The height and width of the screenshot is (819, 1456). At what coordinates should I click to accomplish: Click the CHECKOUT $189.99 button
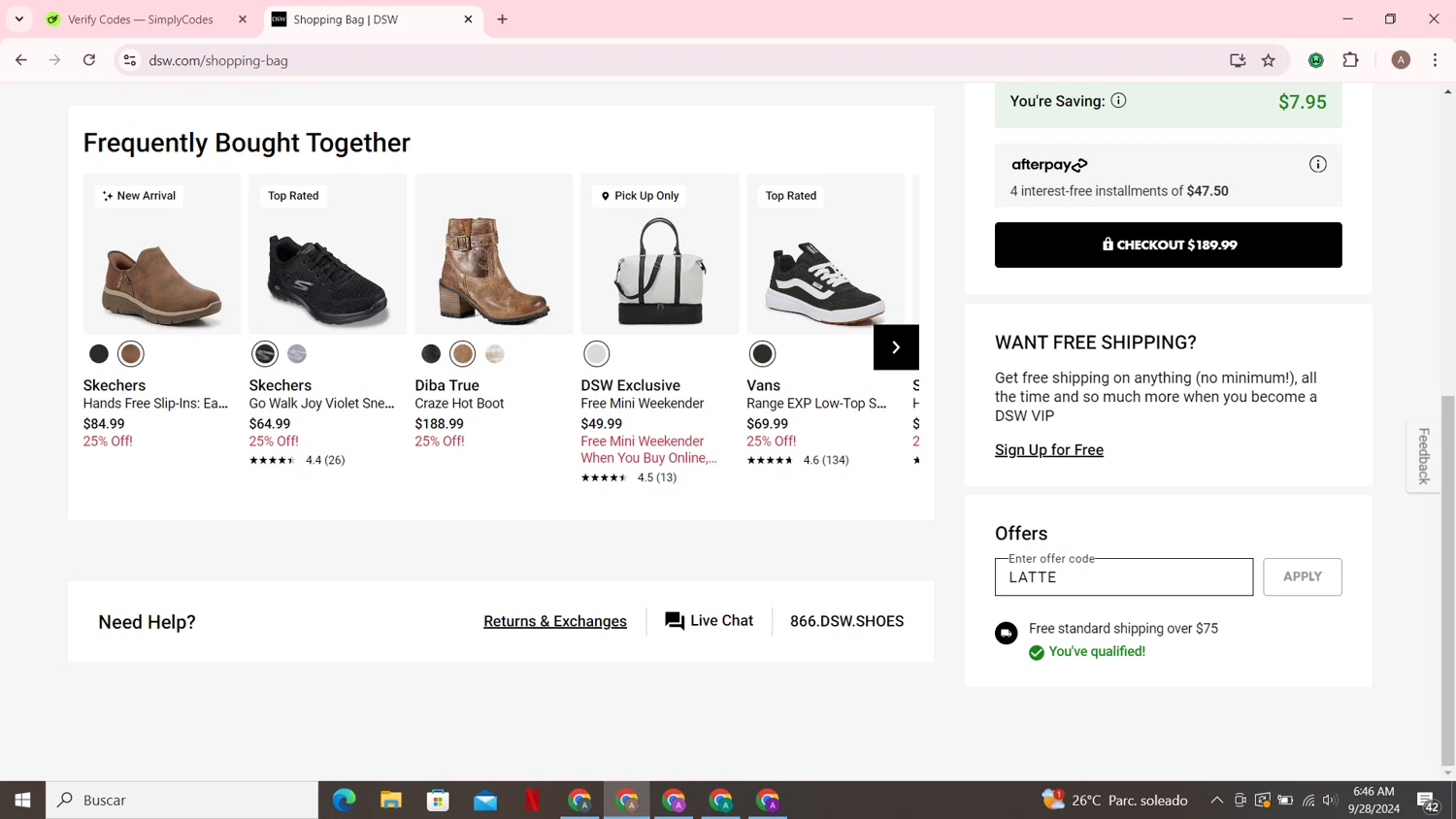[x=1168, y=245]
